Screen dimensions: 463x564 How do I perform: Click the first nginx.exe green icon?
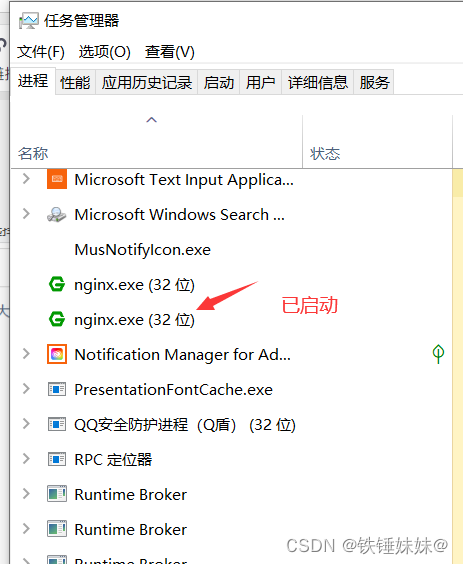pyautogui.click(x=57, y=285)
